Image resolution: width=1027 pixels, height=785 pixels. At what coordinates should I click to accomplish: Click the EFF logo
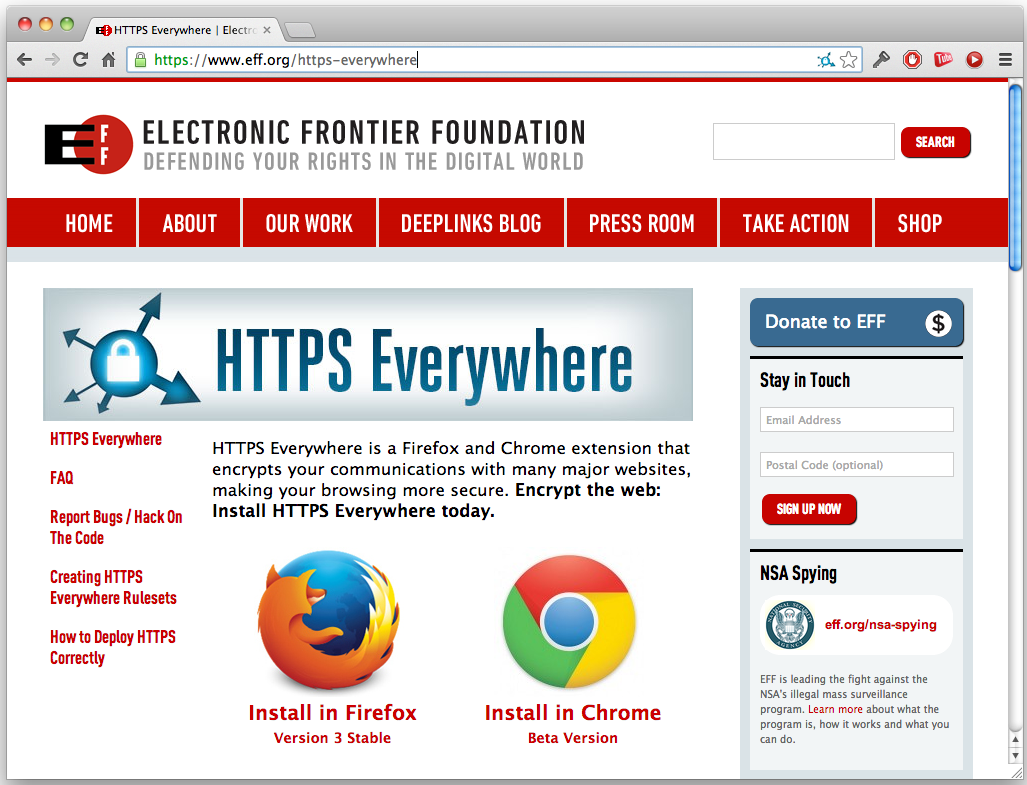tap(89, 144)
